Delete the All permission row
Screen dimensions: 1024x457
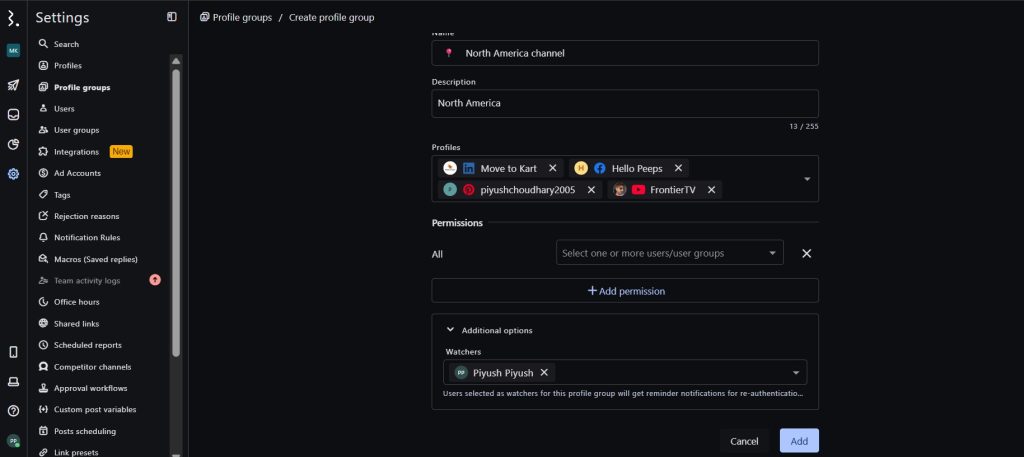pos(807,253)
